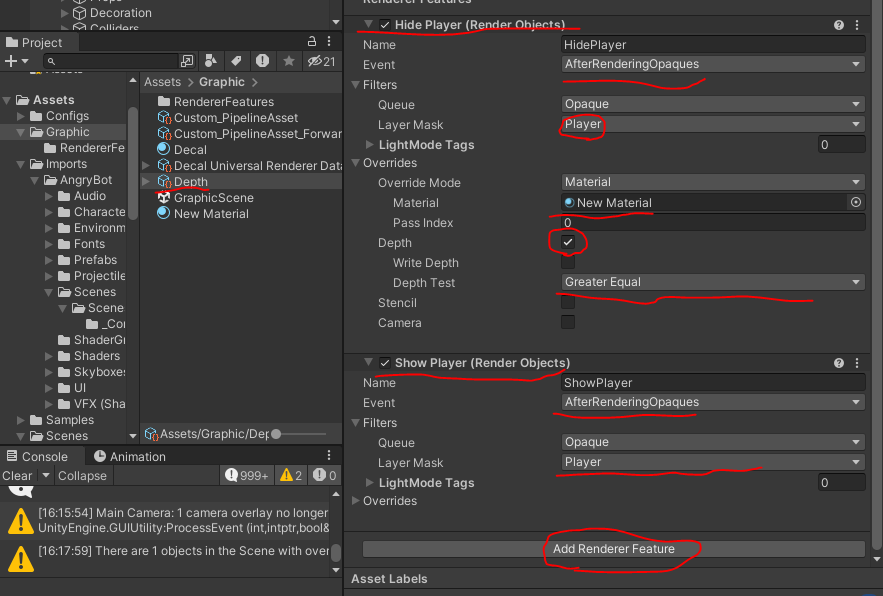883x596 pixels.
Task: Disable the Show Player renderer feature checkbox
Action: tap(385, 363)
